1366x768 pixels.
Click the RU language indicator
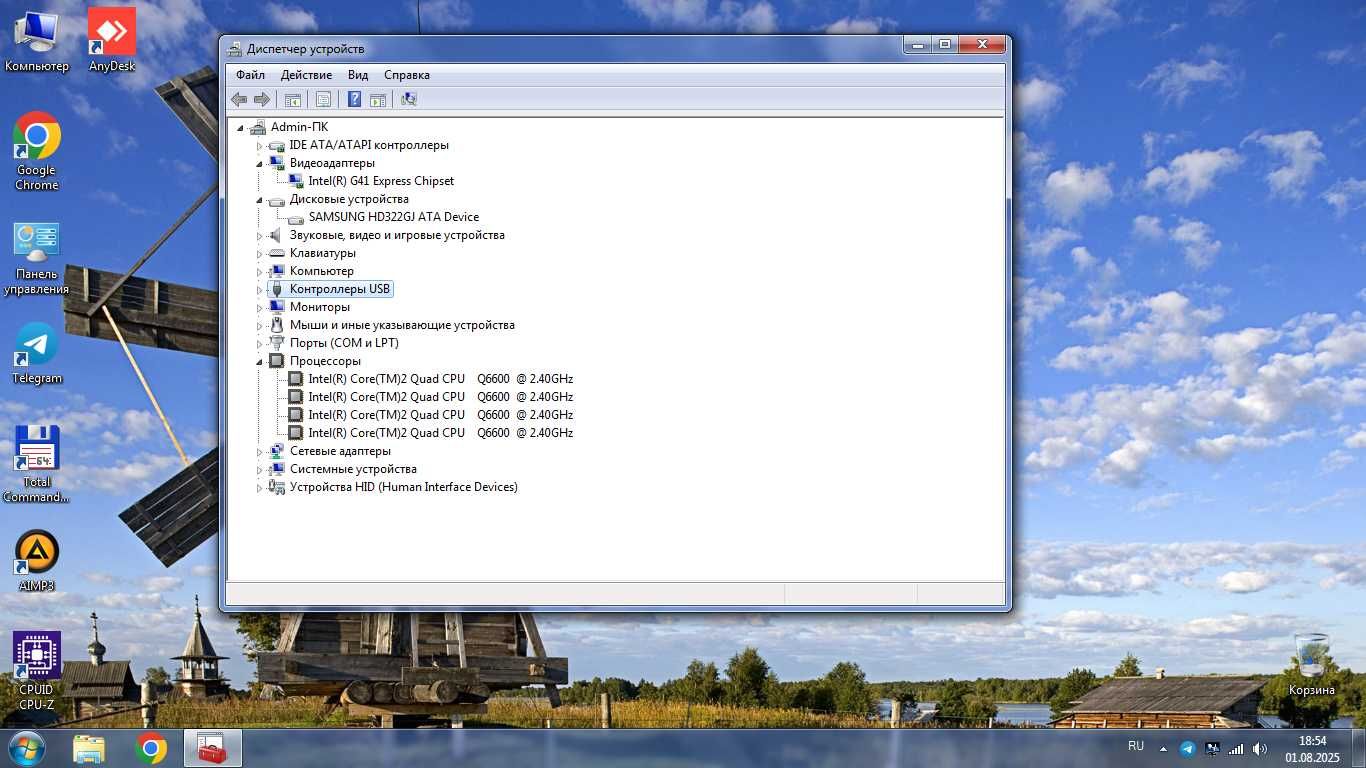tap(1136, 746)
